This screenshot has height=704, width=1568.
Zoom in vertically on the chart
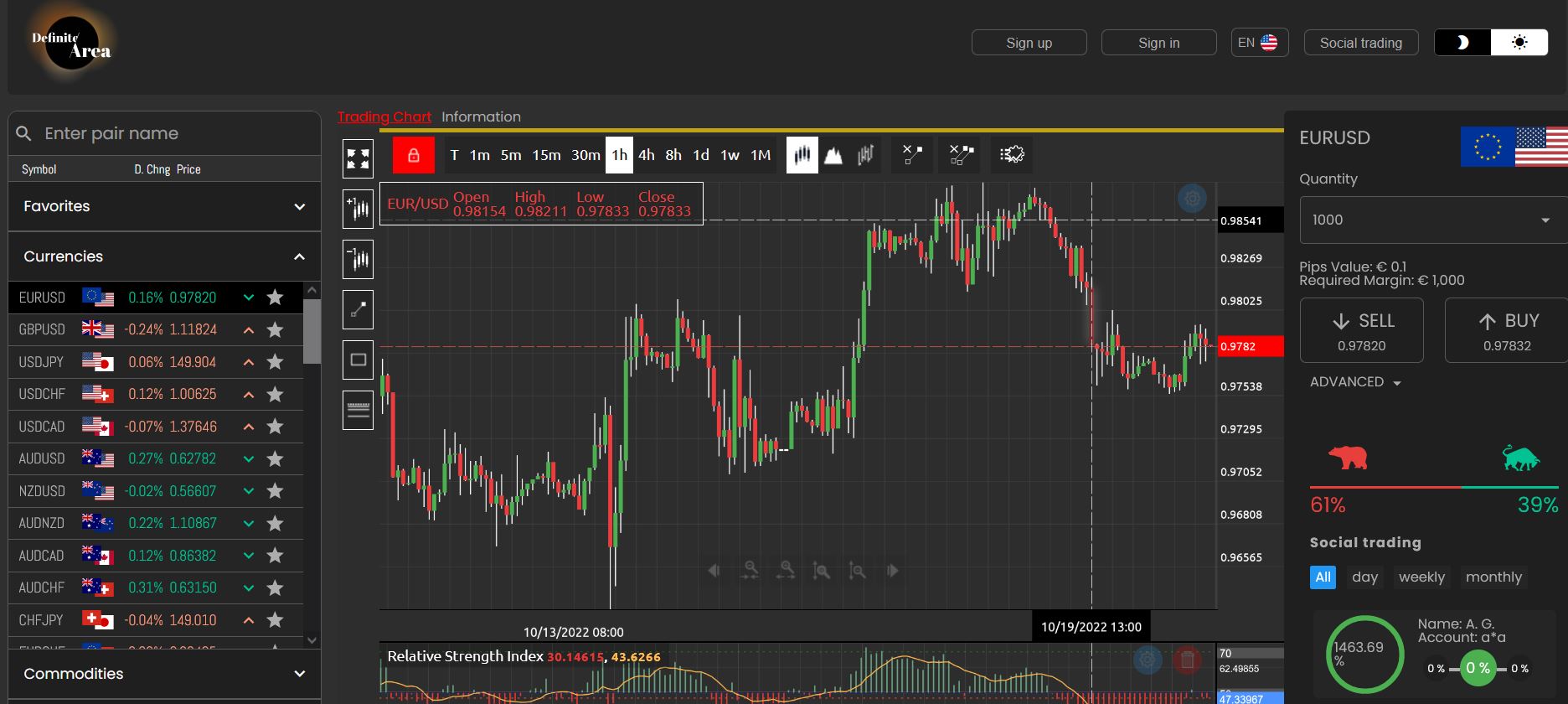pos(822,571)
